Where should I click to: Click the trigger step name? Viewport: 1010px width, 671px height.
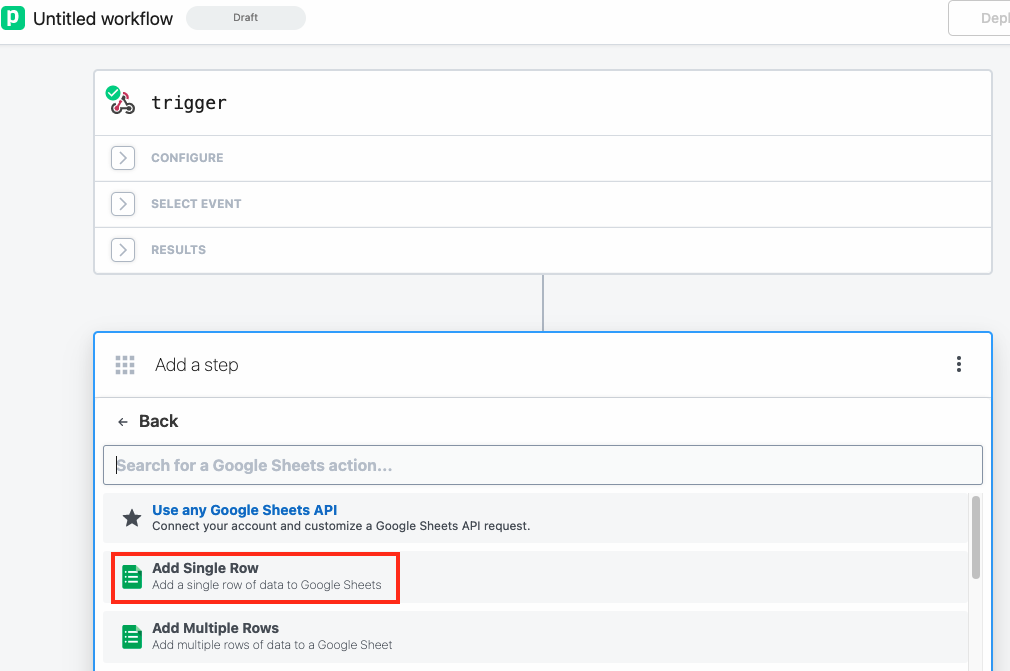pos(189,103)
